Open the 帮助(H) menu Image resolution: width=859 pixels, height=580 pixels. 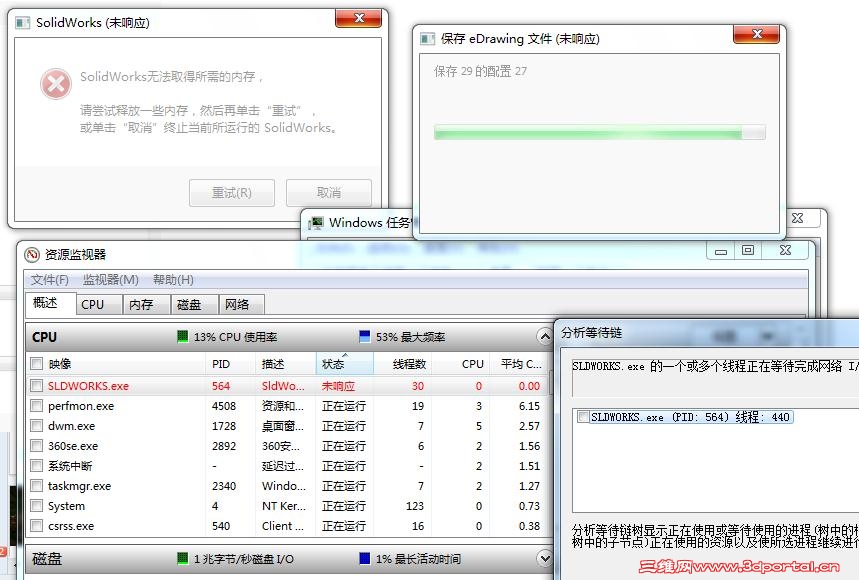click(173, 280)
